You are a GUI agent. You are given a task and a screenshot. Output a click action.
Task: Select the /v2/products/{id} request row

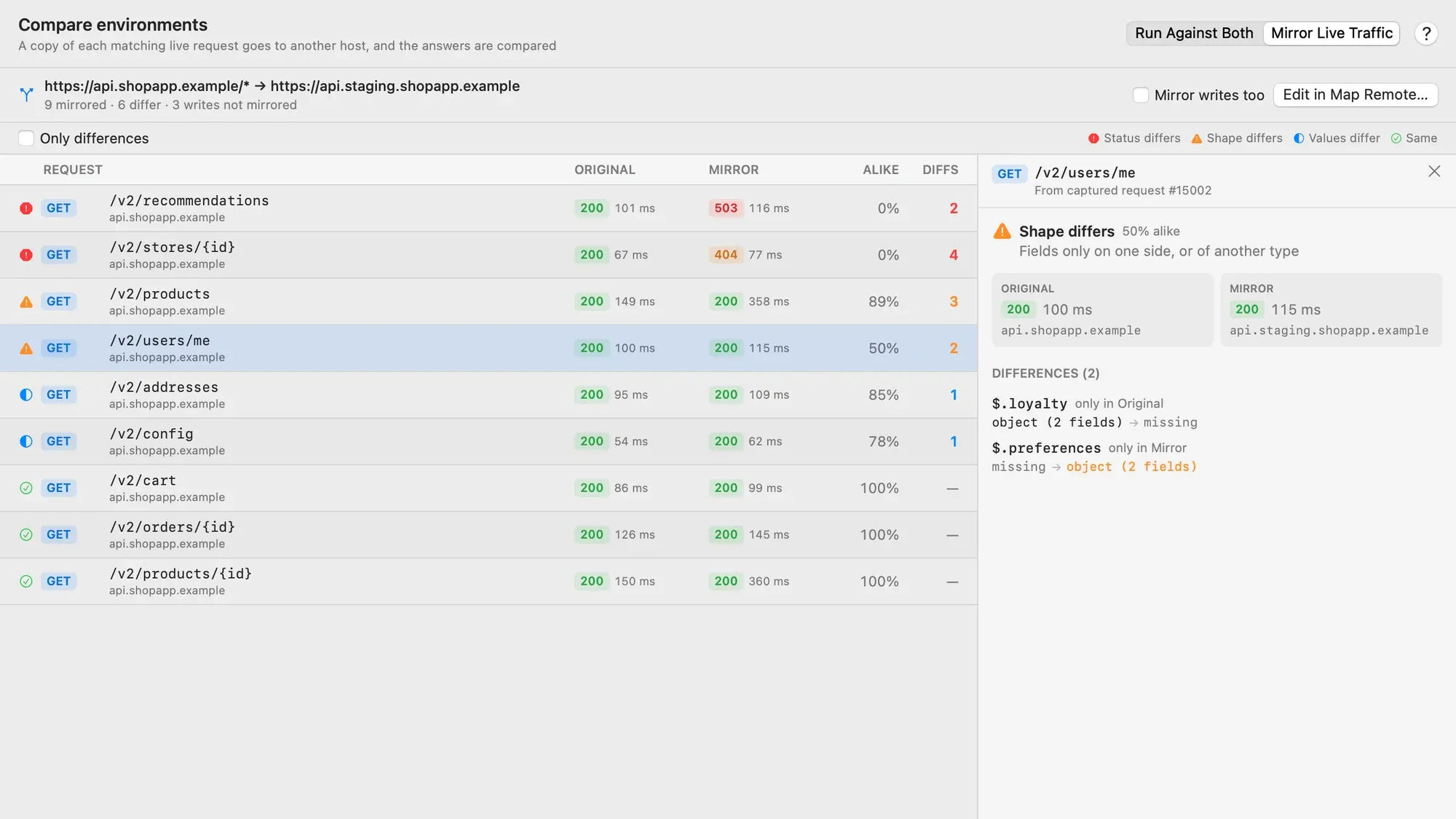coord(488,581)
